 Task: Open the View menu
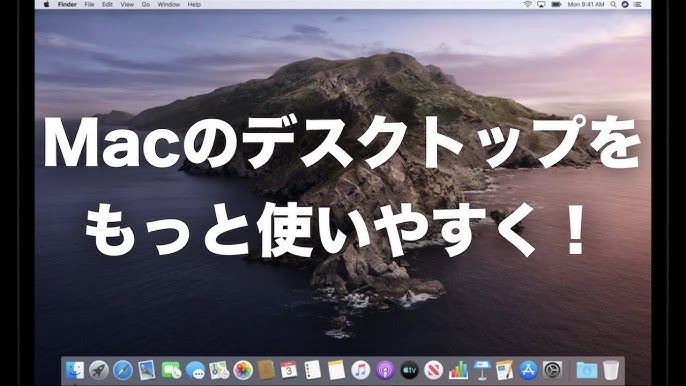coord(127,4)
